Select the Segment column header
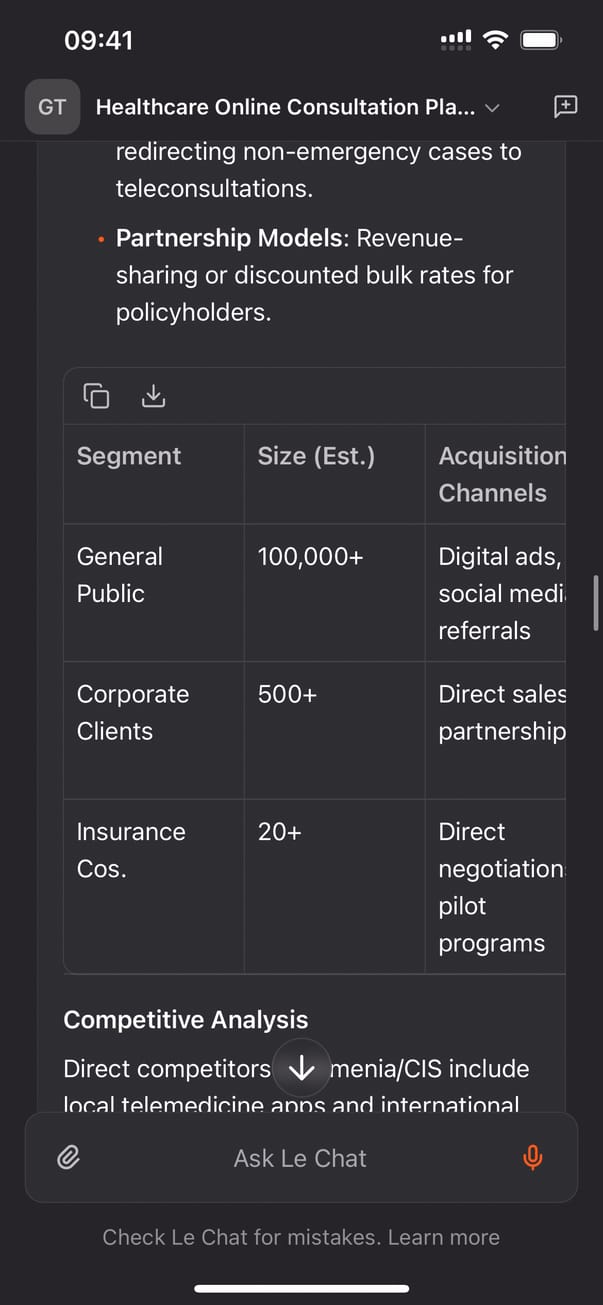 (129, 456)
